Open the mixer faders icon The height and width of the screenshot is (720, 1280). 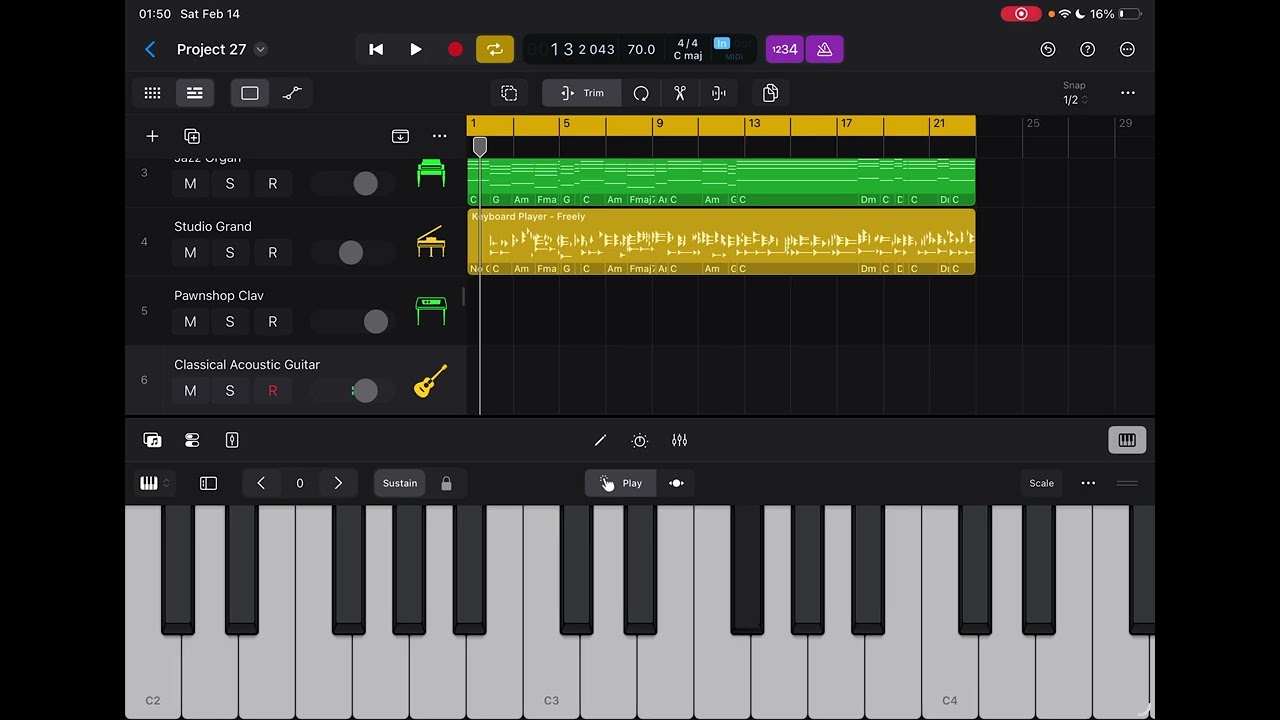[680, 440]
